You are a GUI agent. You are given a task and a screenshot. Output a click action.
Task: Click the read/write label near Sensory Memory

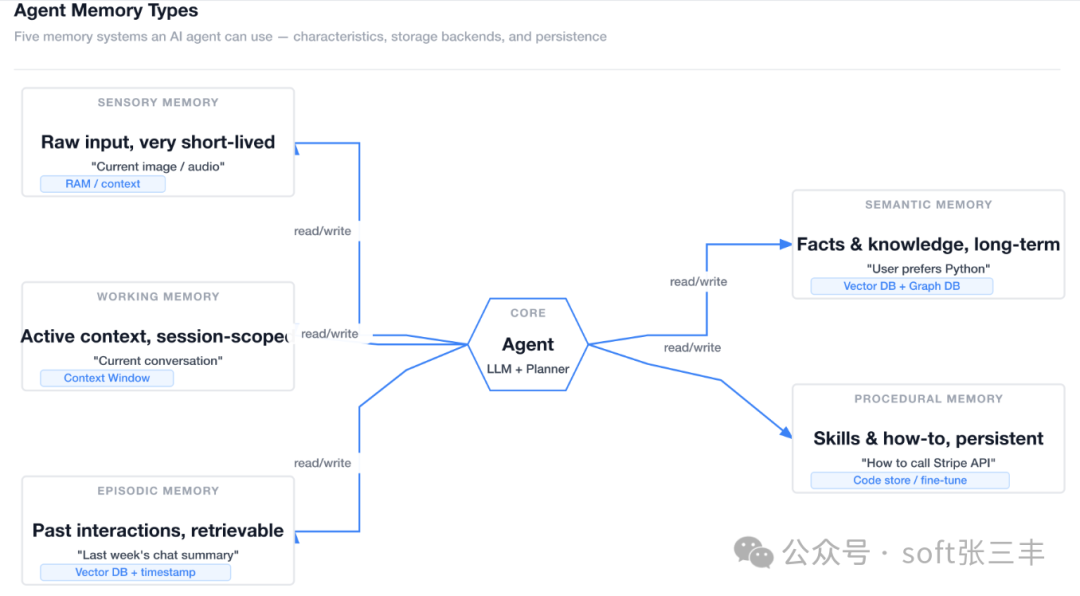(x=322, y=231)
